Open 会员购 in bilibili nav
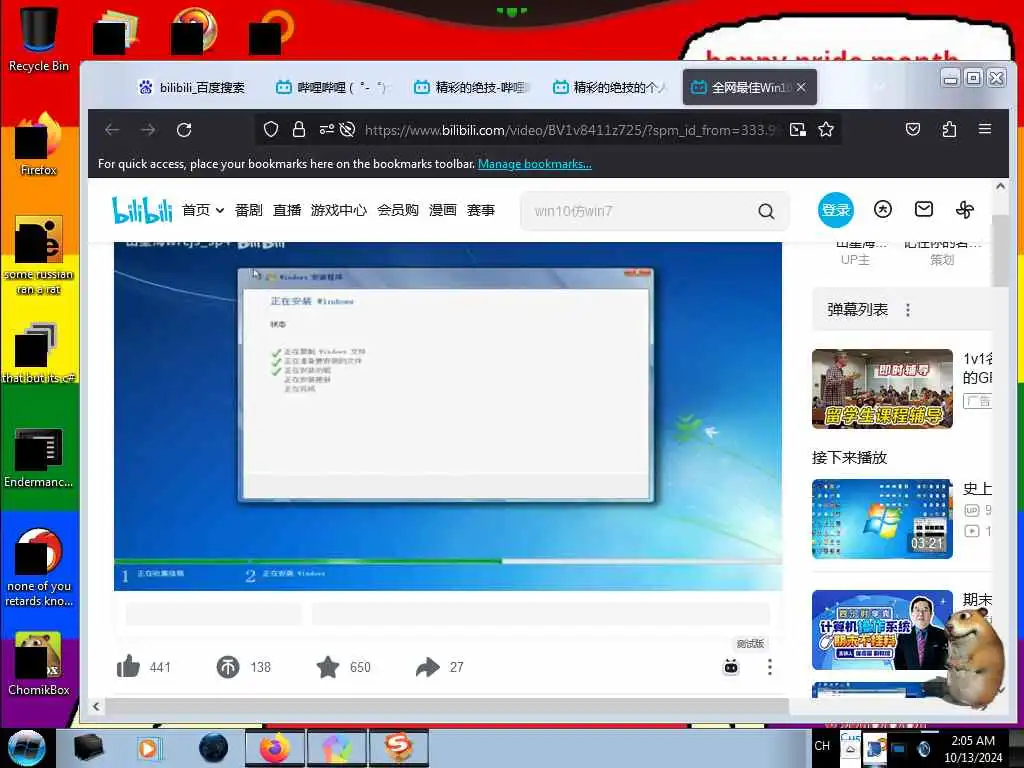Viewport: 1024px width, 768px height. [x=398, y=210]
